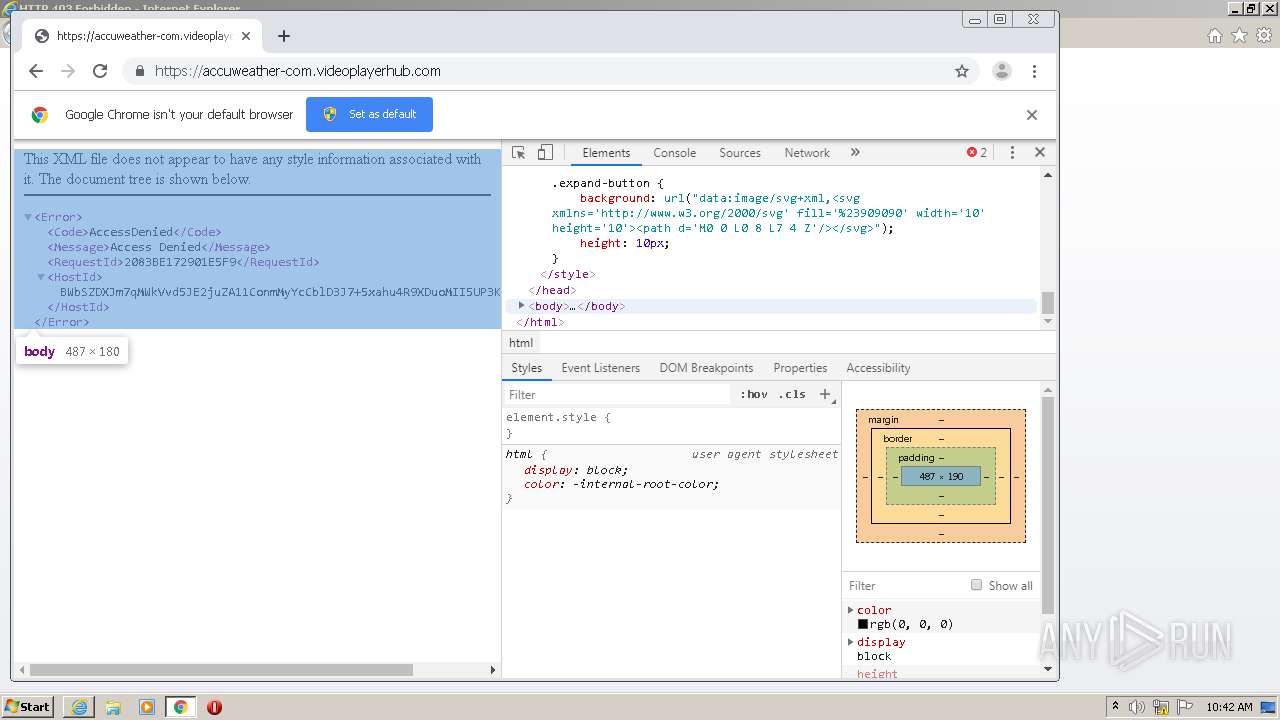This screenshot has height=720, width=1280.
Task: Click the display: block declaration
Action: (x=576, y=470)
